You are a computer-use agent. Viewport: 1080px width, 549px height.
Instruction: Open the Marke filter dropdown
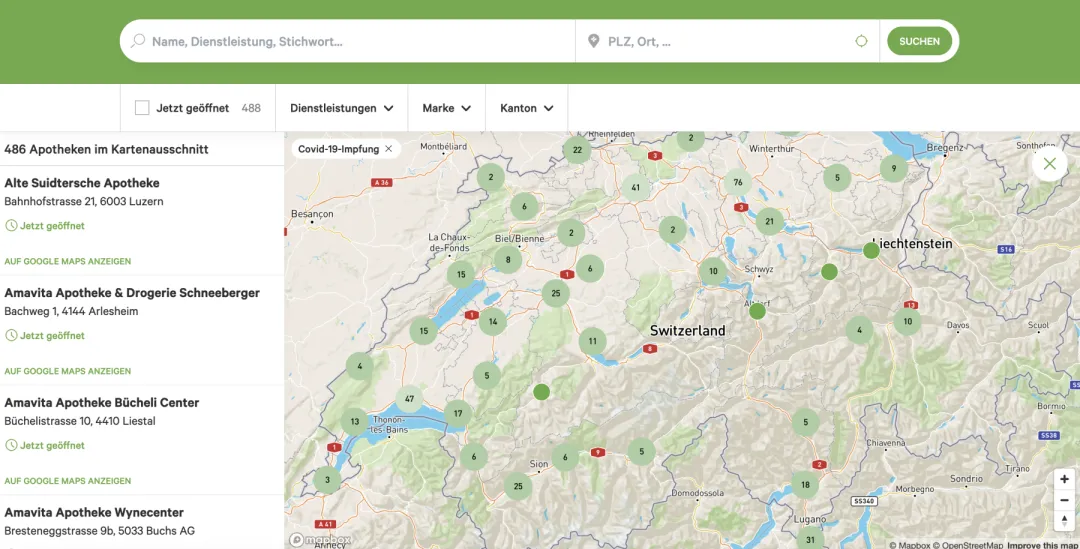click(446, 108)
